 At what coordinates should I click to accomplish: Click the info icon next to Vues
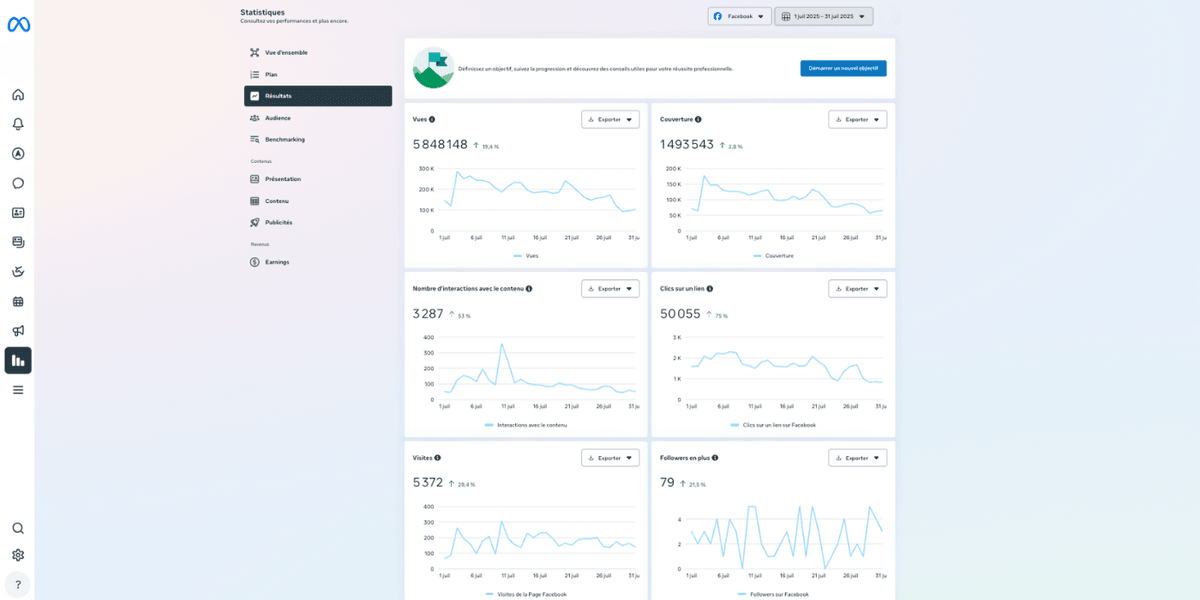432,119
